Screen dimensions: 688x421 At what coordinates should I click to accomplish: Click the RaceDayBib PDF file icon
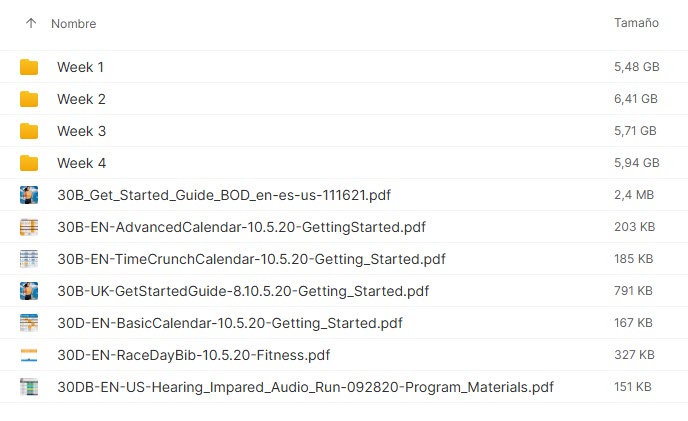coord(29,355)
